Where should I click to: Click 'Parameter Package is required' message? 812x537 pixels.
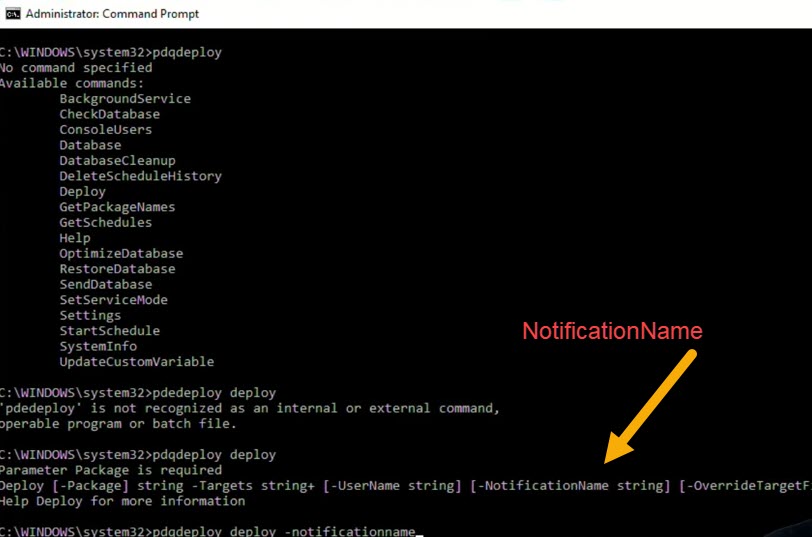(x=111, y=470)
